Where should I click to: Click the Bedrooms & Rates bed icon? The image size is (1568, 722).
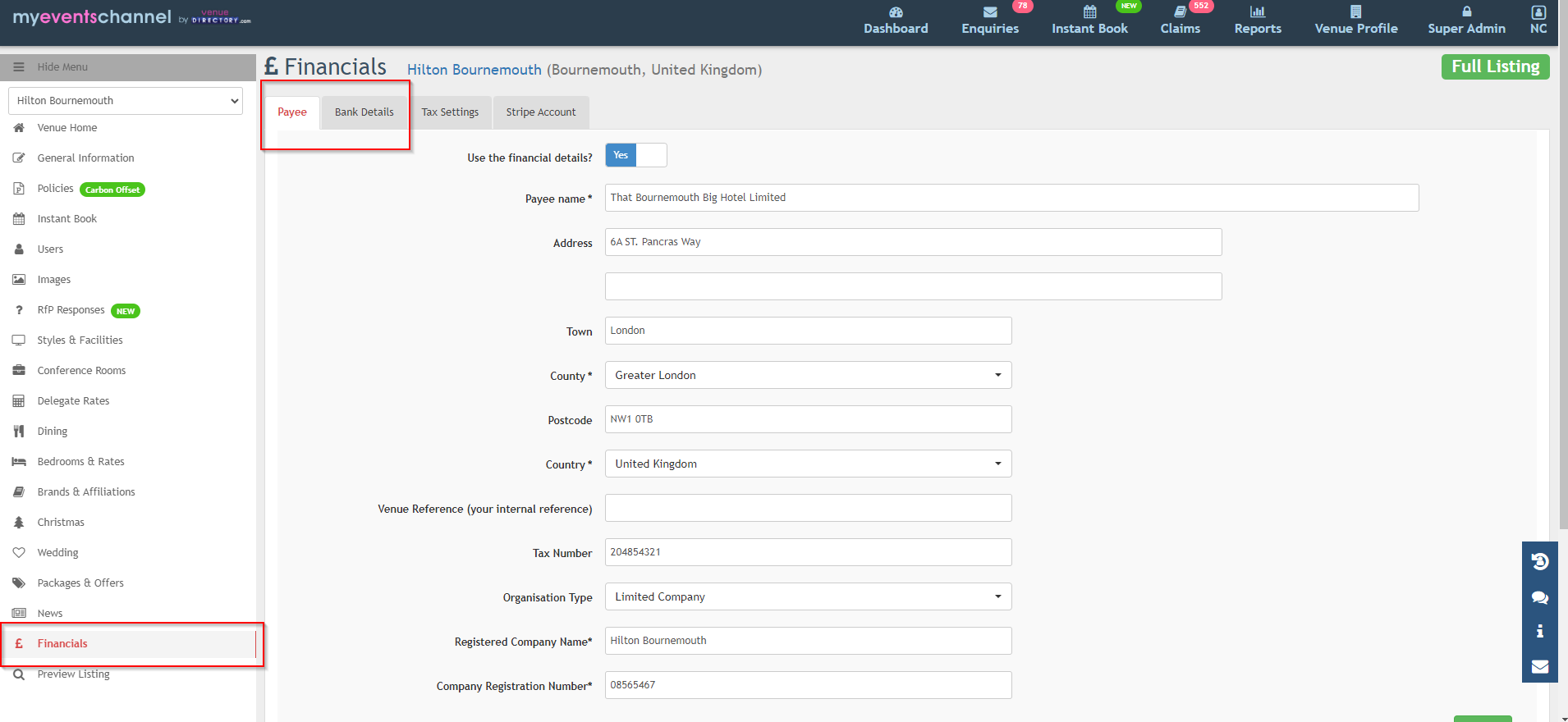(19, 462)
